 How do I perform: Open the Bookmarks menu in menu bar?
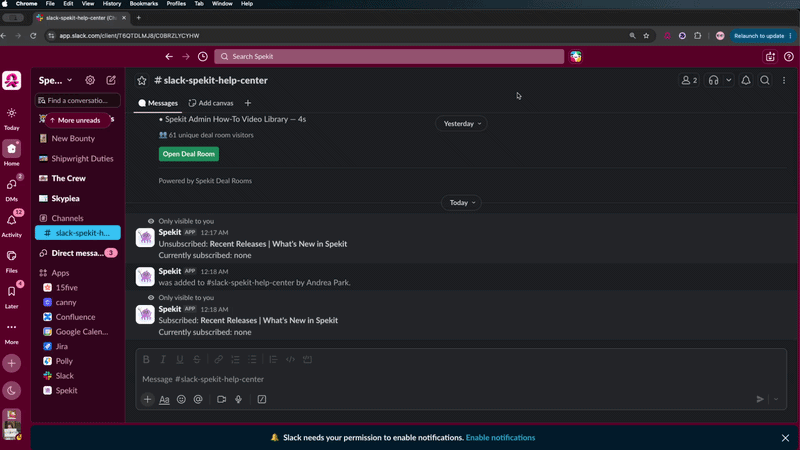click(x=143, y=4)
